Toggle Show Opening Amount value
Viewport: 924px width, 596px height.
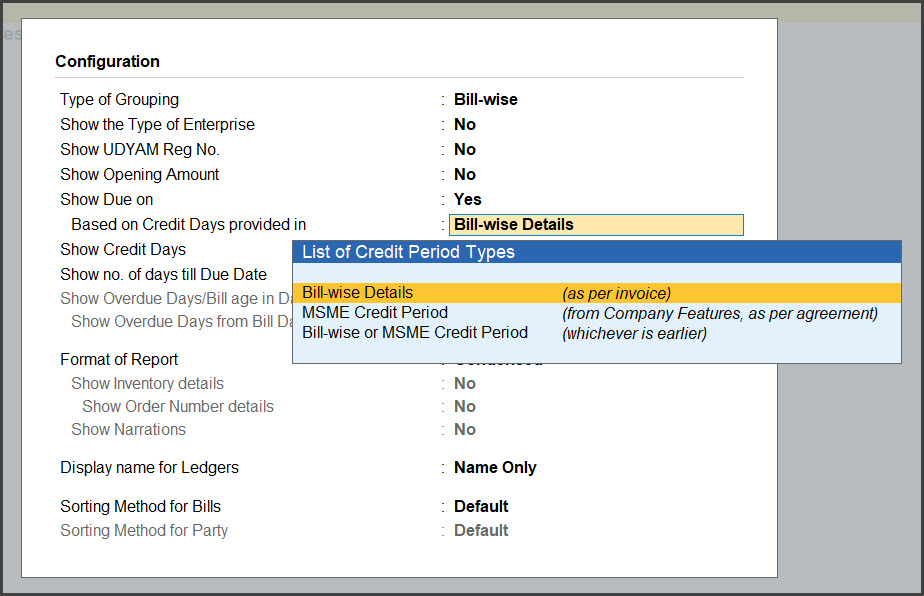point(464,174)
